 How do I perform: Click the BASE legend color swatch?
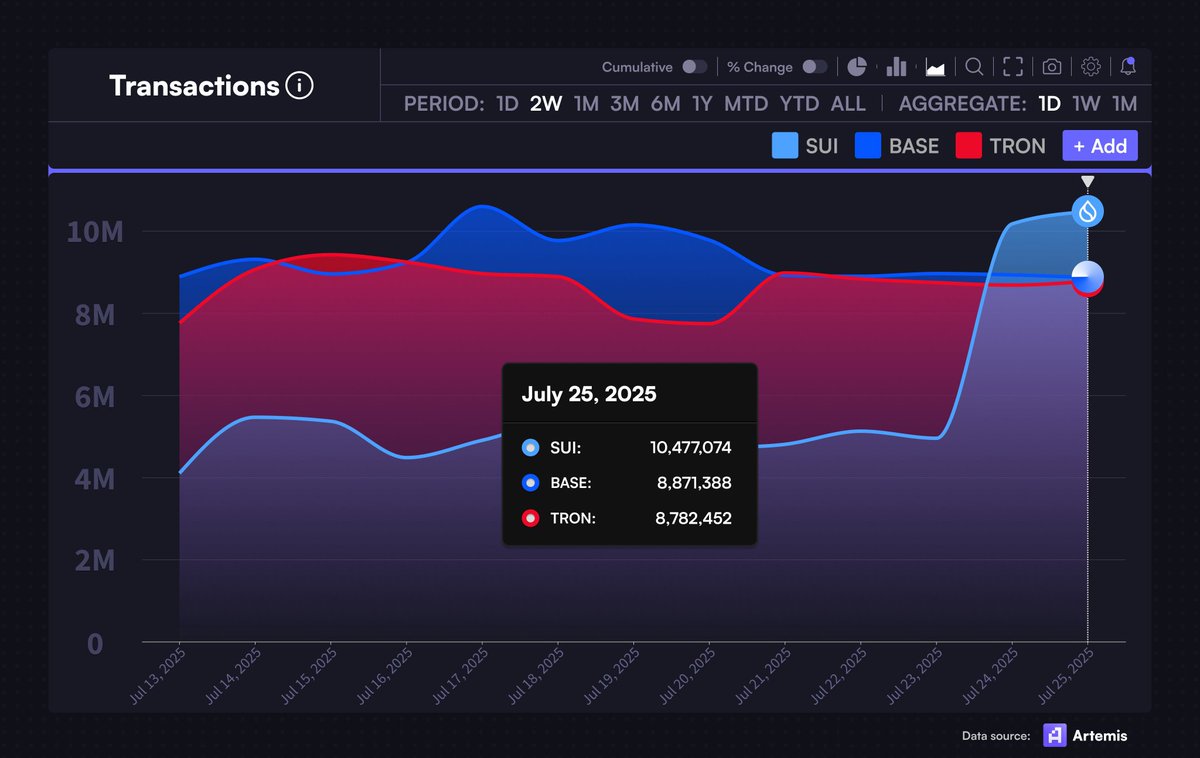[868, 146]
